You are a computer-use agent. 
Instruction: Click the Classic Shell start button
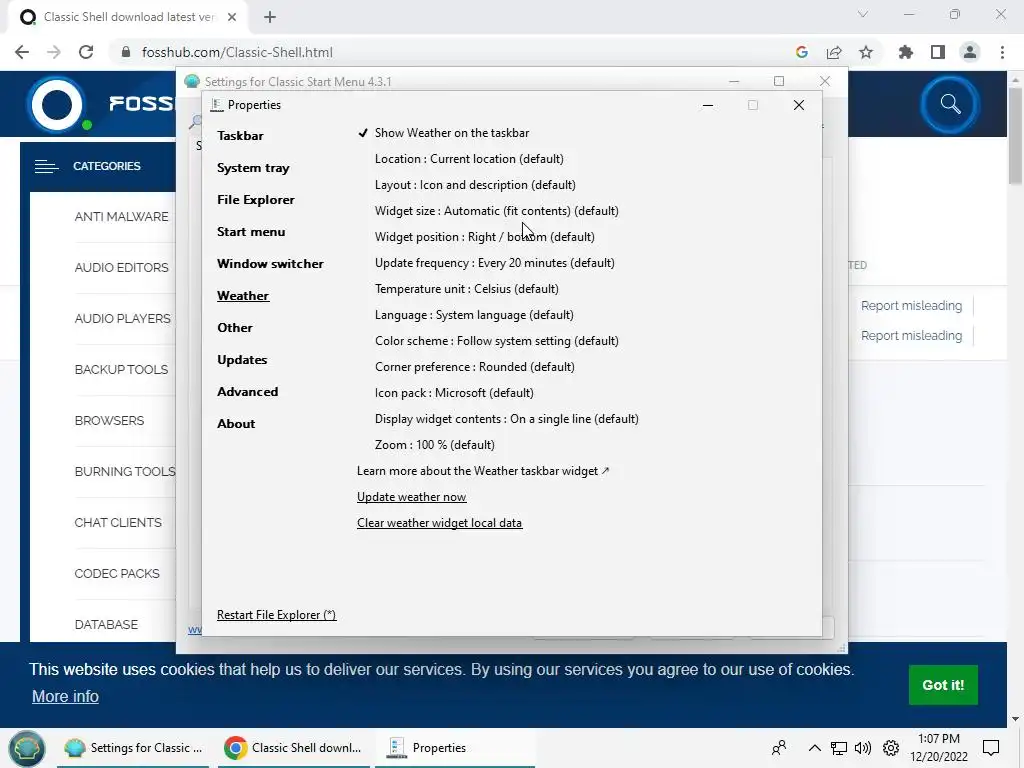[x=27, y=748]
